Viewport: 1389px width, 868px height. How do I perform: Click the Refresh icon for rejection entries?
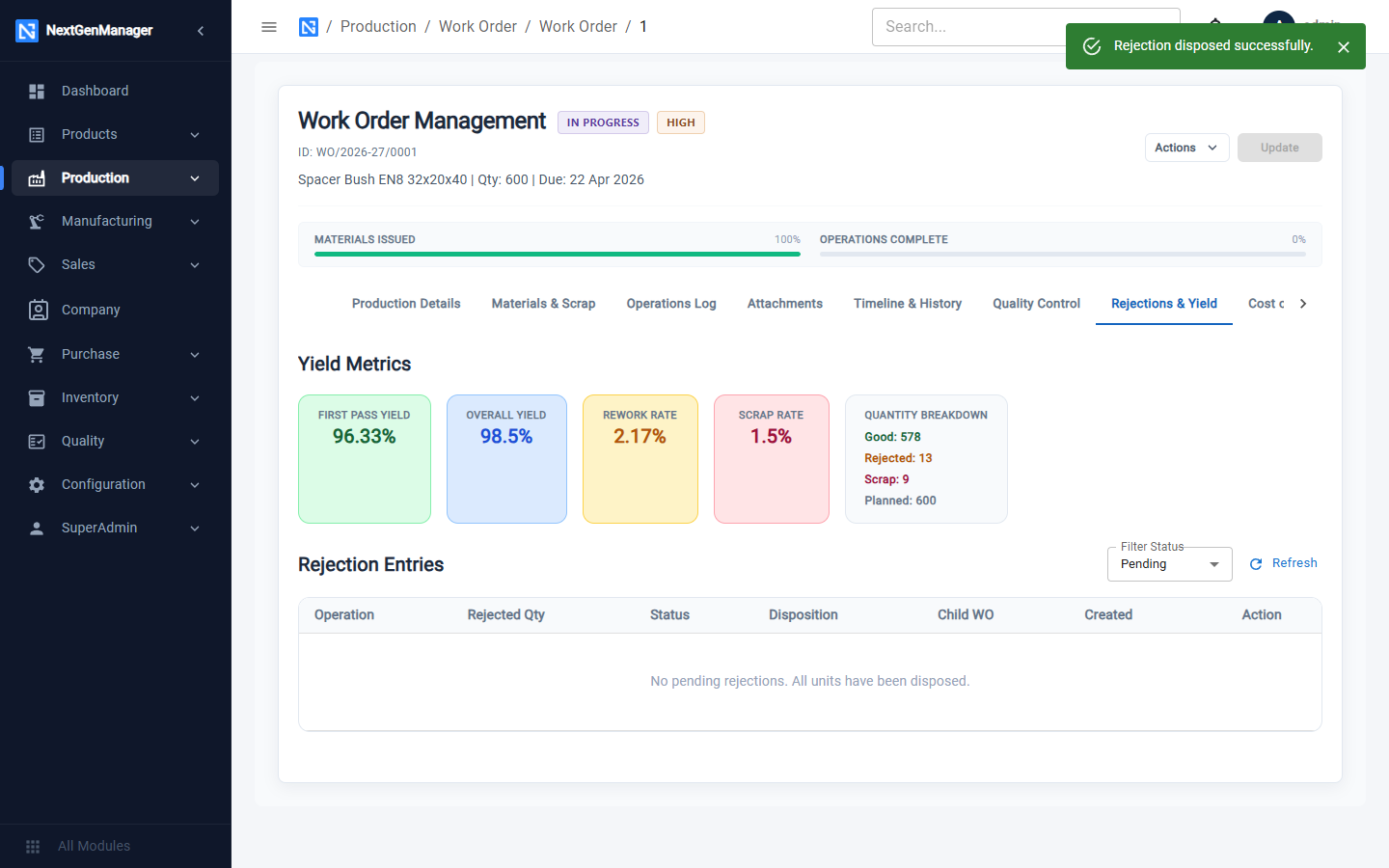pos(1256,563)
